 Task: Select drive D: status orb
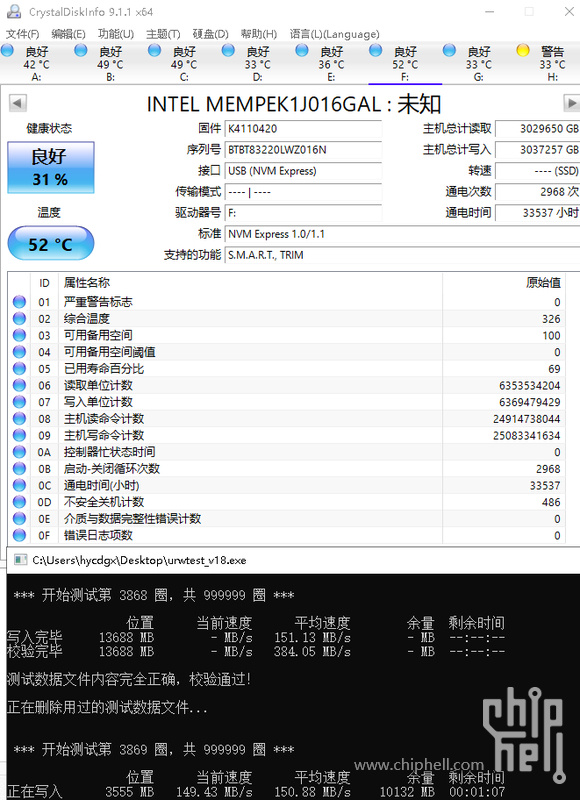tap(229, 50)
